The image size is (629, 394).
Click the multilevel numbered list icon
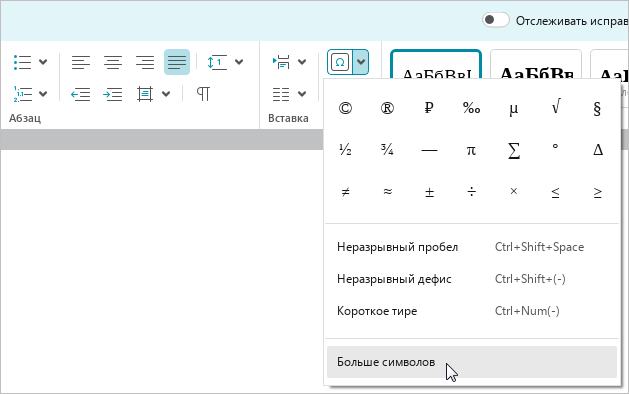point(22,94)
